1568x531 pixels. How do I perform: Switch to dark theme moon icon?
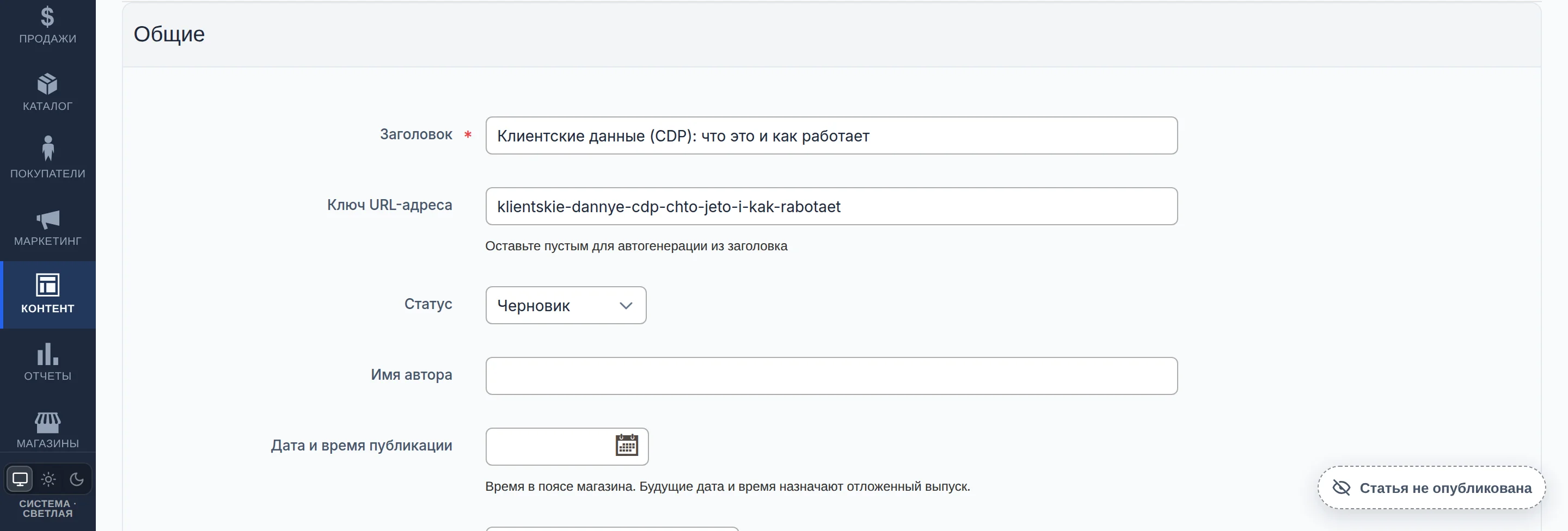click(77, 479)
